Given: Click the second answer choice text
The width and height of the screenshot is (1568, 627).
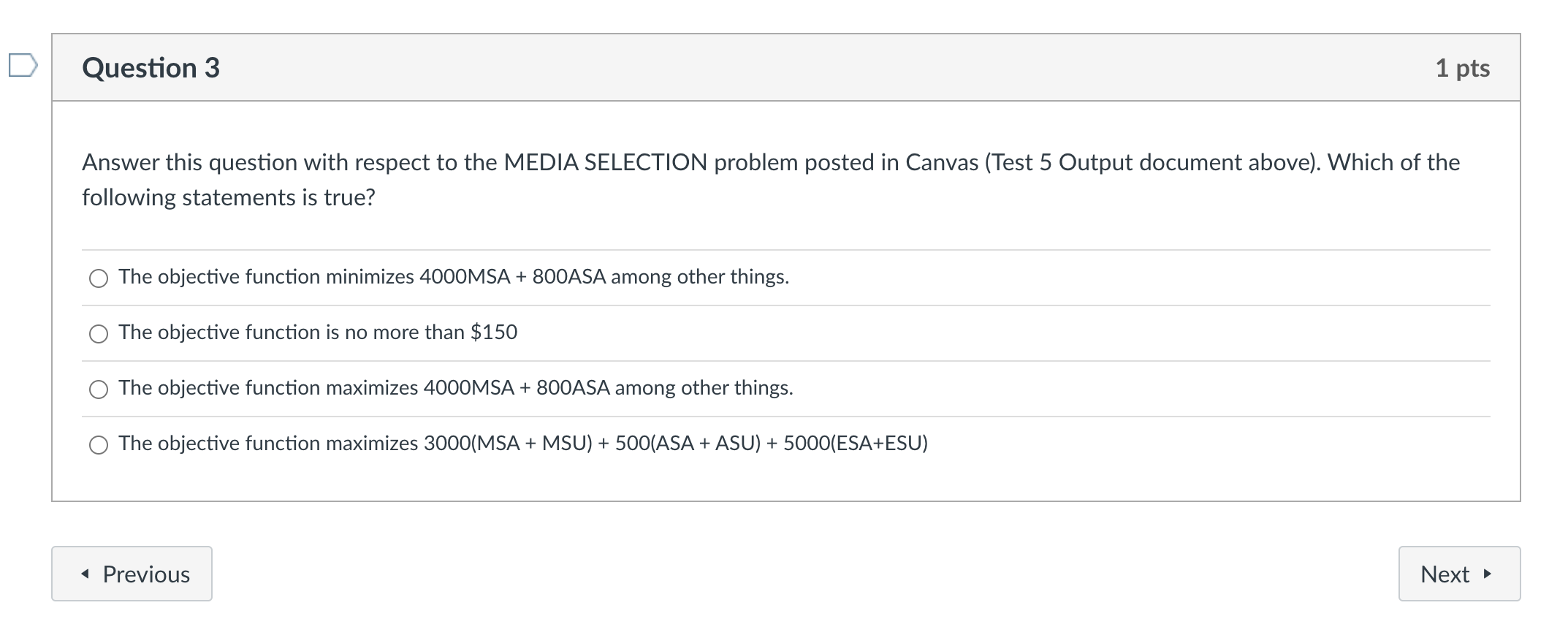Looking at the screenshot, I should [x=318, y=332].
